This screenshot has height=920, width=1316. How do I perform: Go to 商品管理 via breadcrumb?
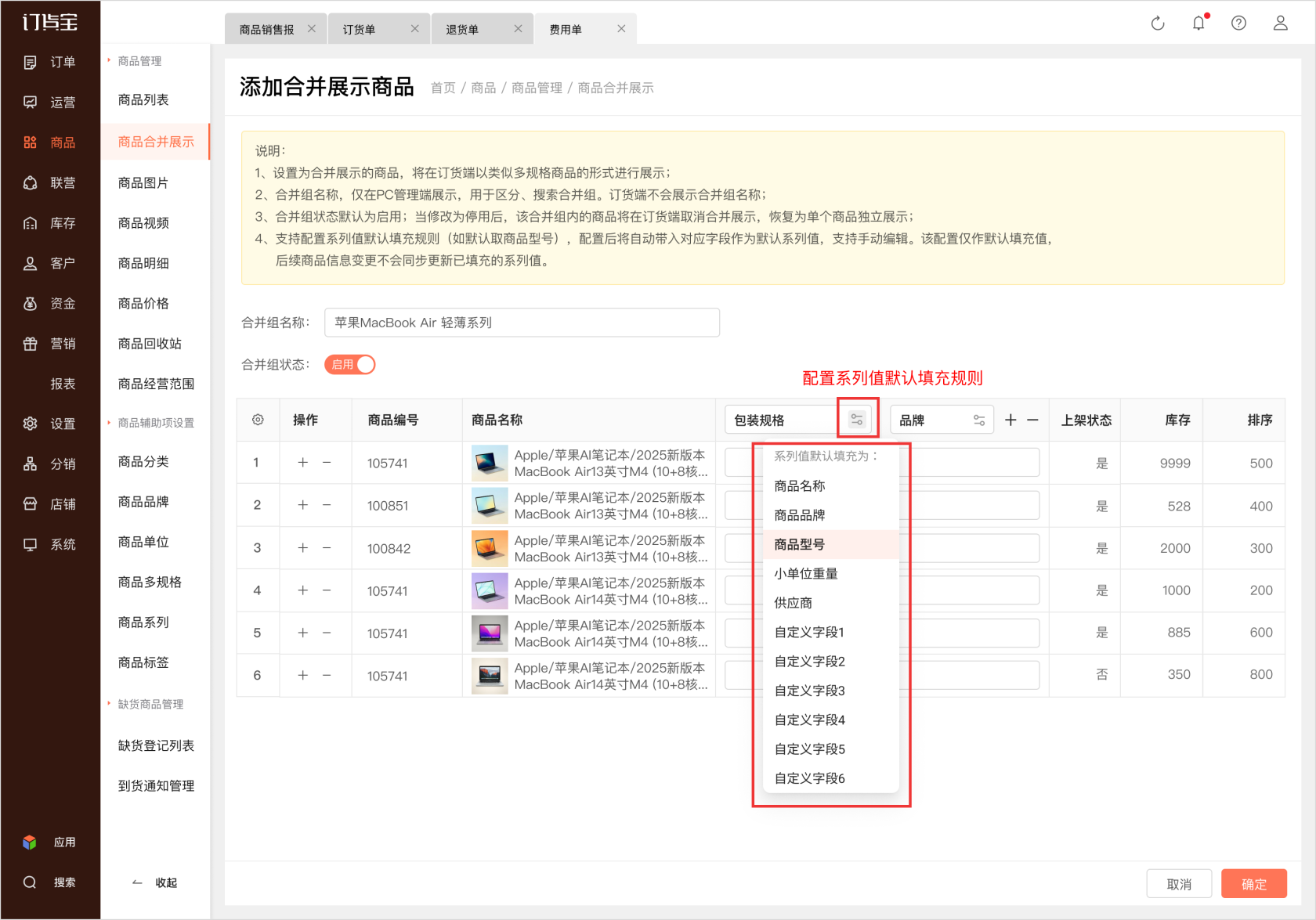(537, 88)
